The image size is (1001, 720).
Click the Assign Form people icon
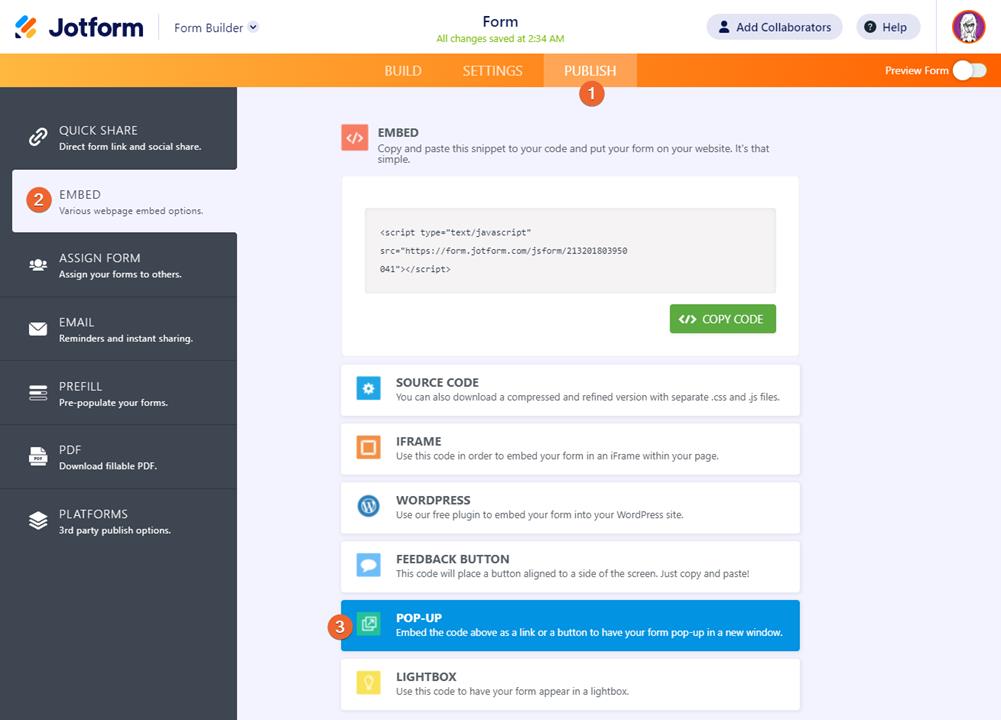[38, 264]
